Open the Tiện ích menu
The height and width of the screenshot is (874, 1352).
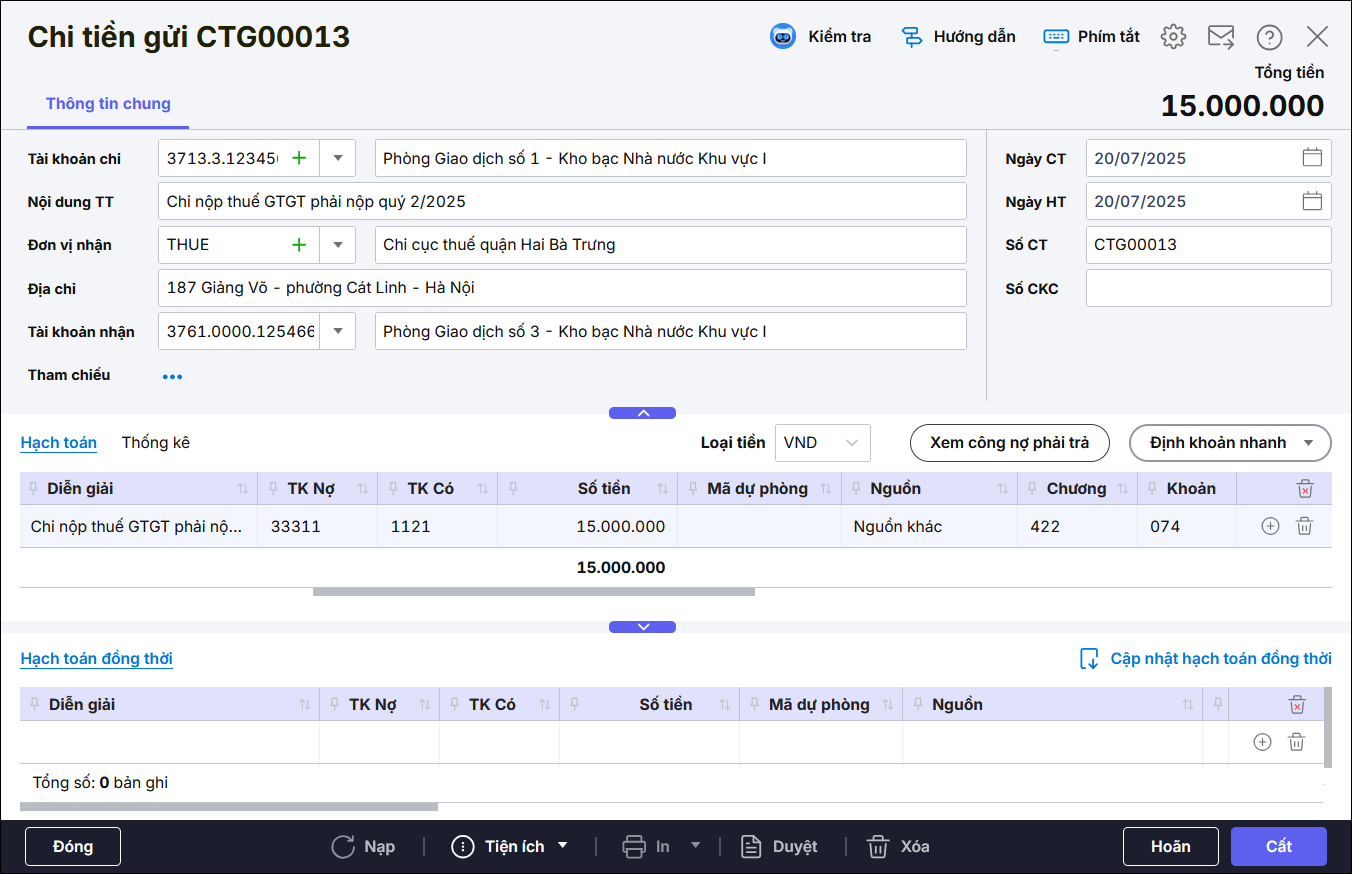tap(511, 847)
